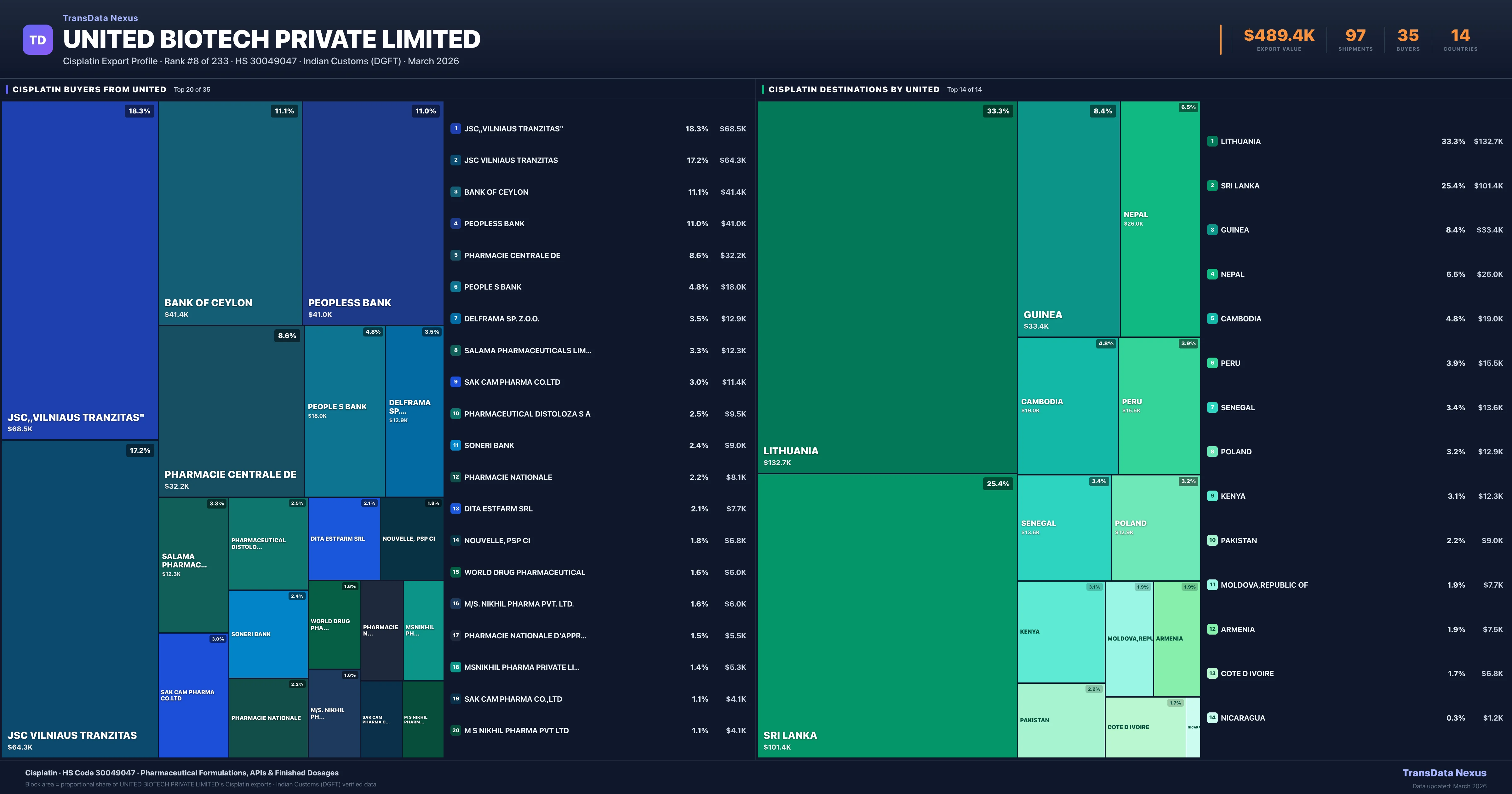
Task: Click rank 9 badge beside Sak Cam Pharma
Action: [x=455, y=382]
